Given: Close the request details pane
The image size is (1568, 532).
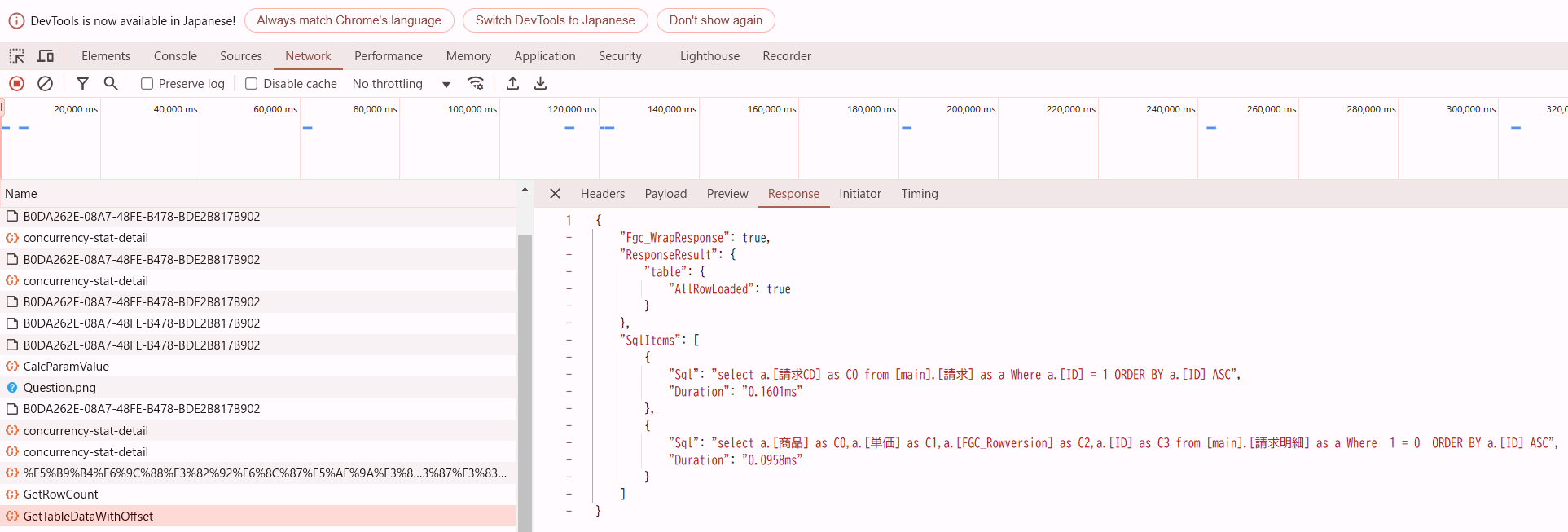Looking at the screenshot, I should pyautogui.click(x=555, y=194).
